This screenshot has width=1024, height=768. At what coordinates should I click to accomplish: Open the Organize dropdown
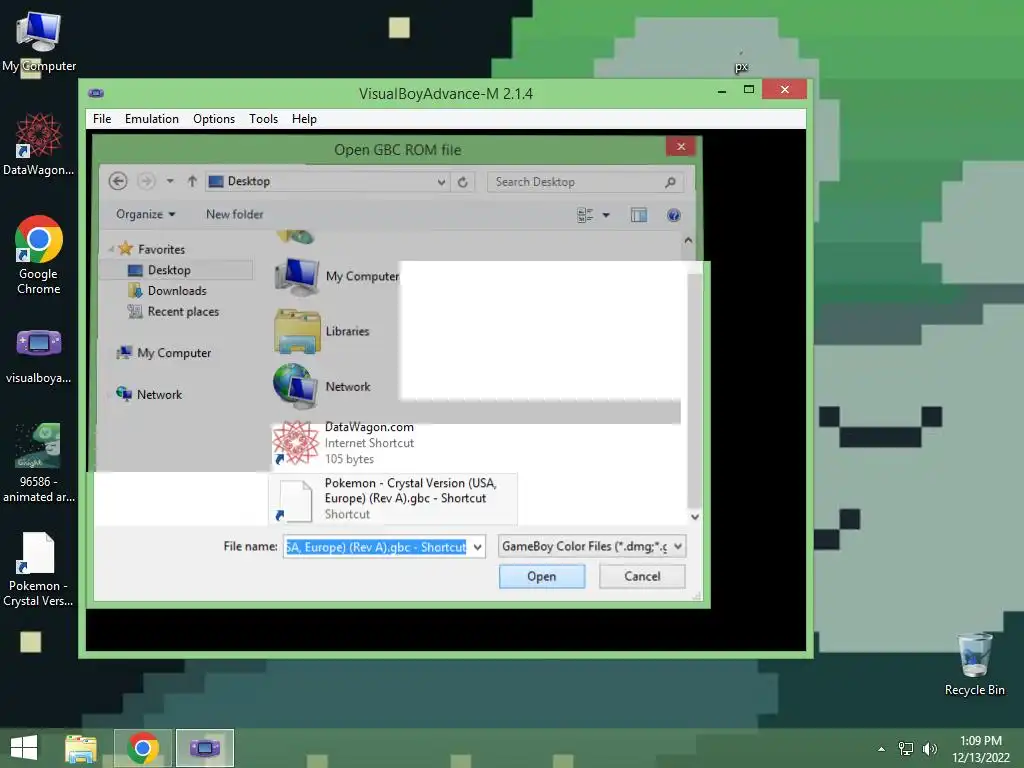tap(146, 214)
